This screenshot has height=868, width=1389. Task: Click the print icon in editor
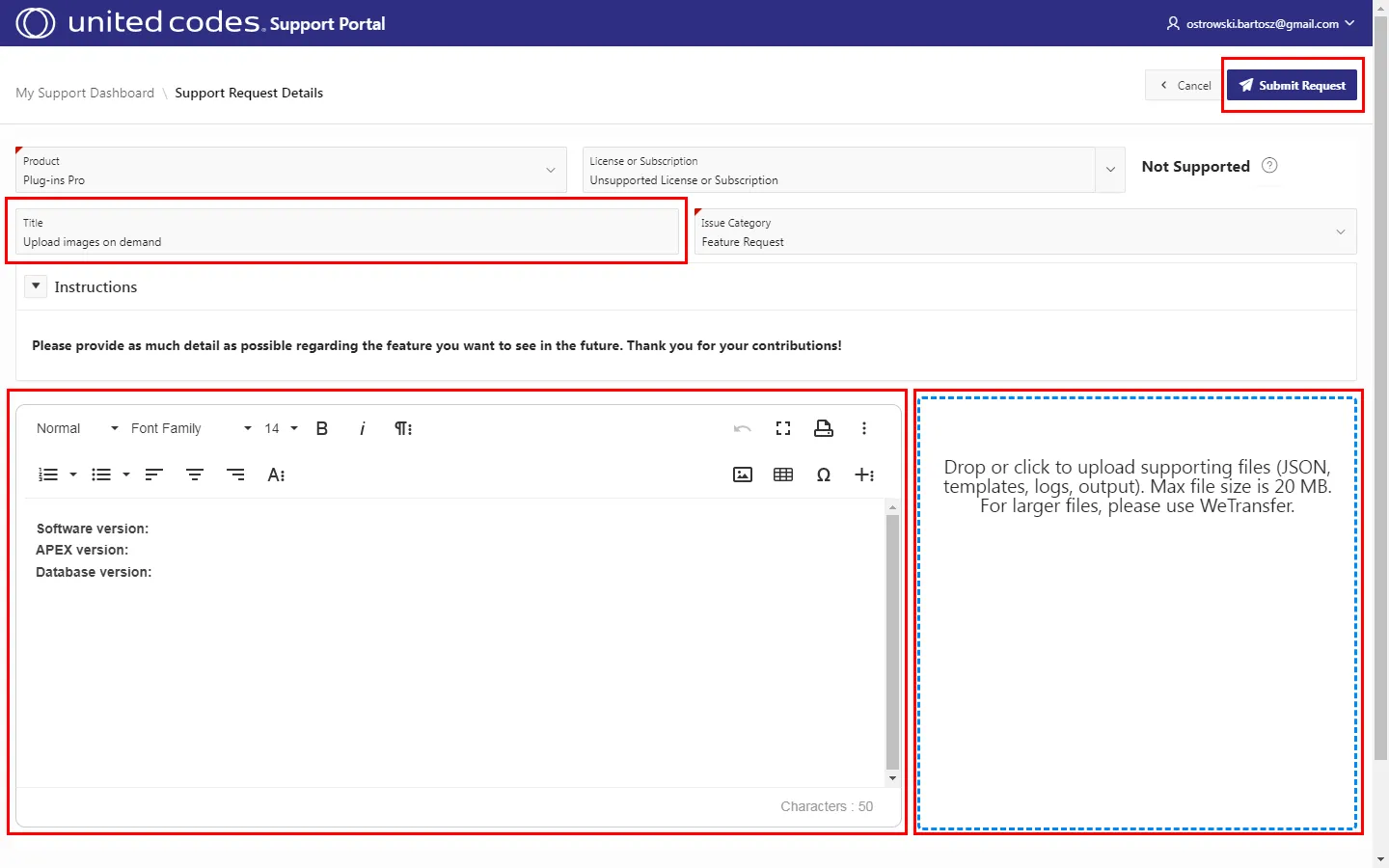click(x=824, y=428)
